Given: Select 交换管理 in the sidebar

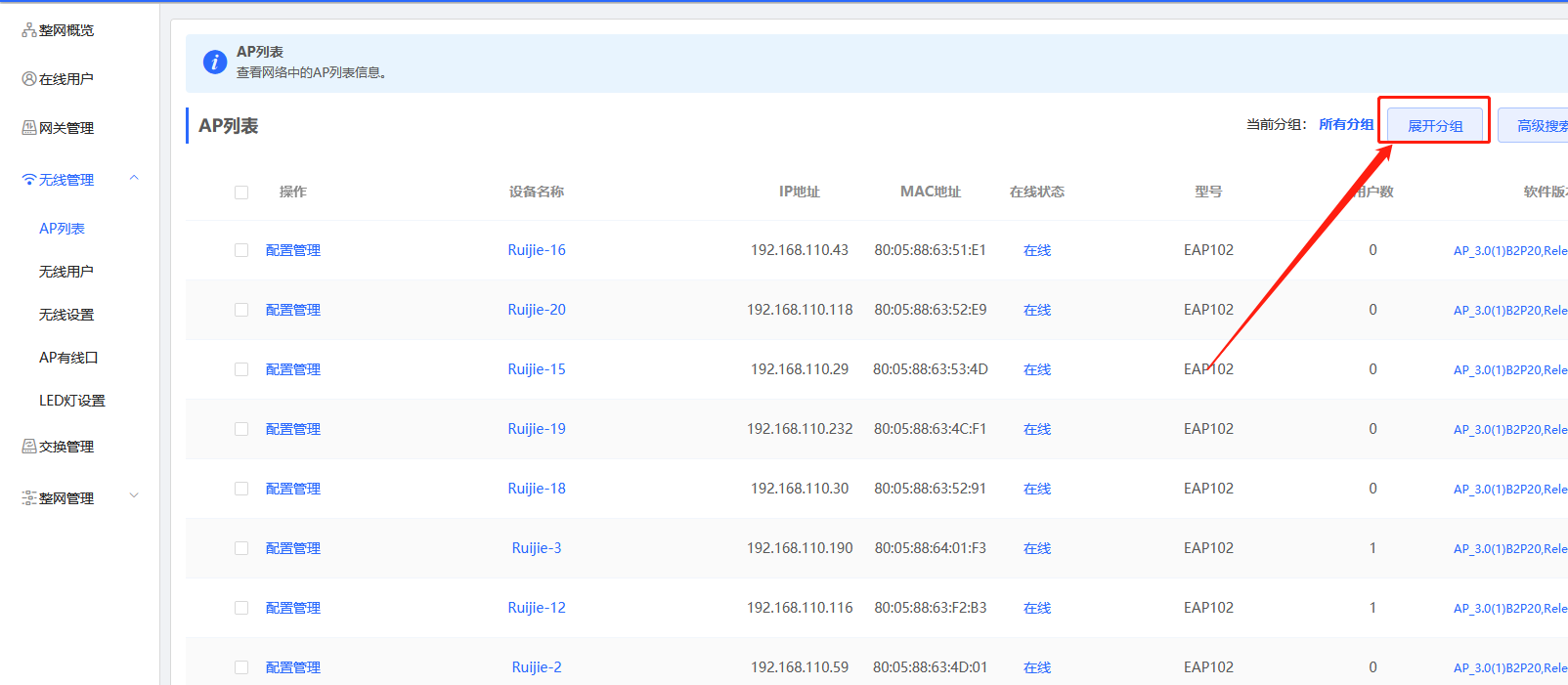Looking at the screenshot, I should tap(66, 447).
